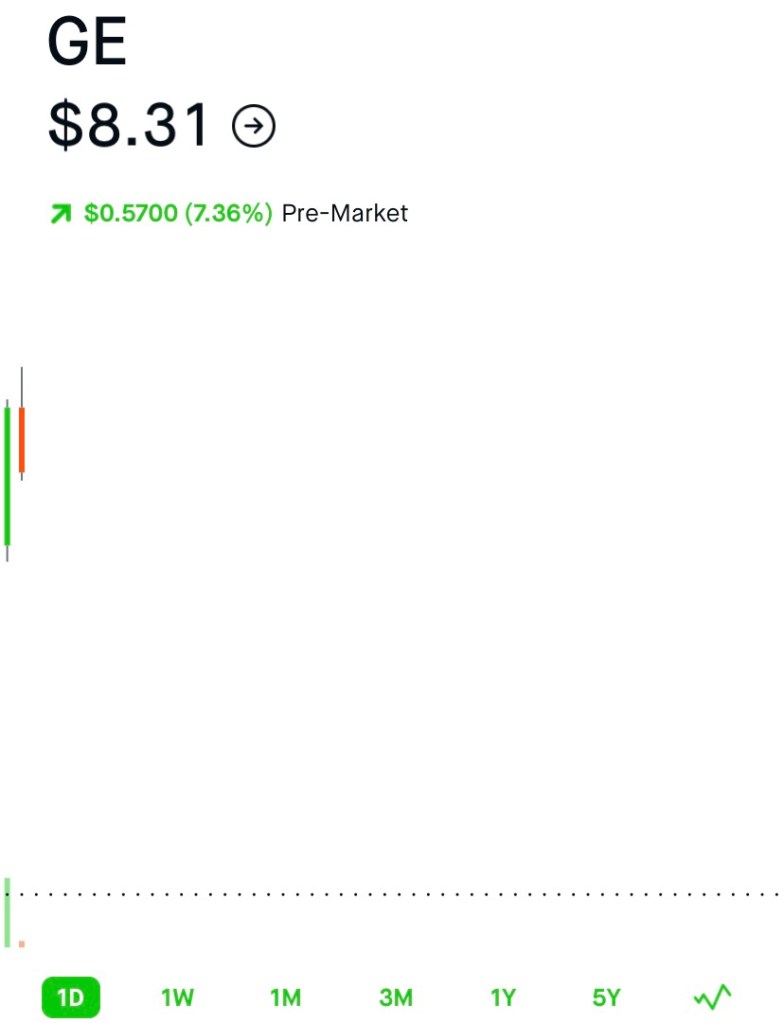
Task: Tap the 7.36% percent change
Action: (x=228, y=213)
